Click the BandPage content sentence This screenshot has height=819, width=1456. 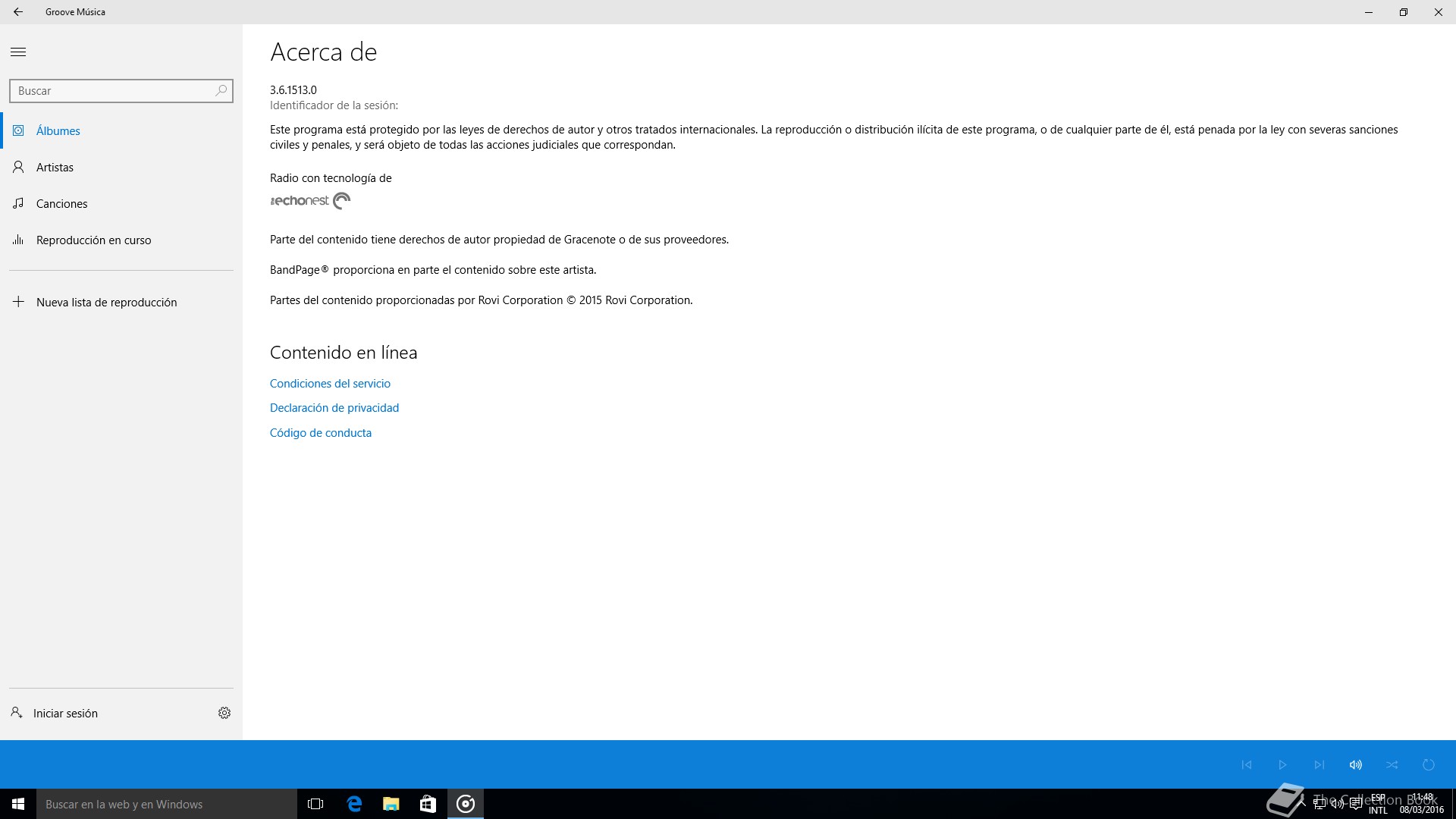(433, 270)
